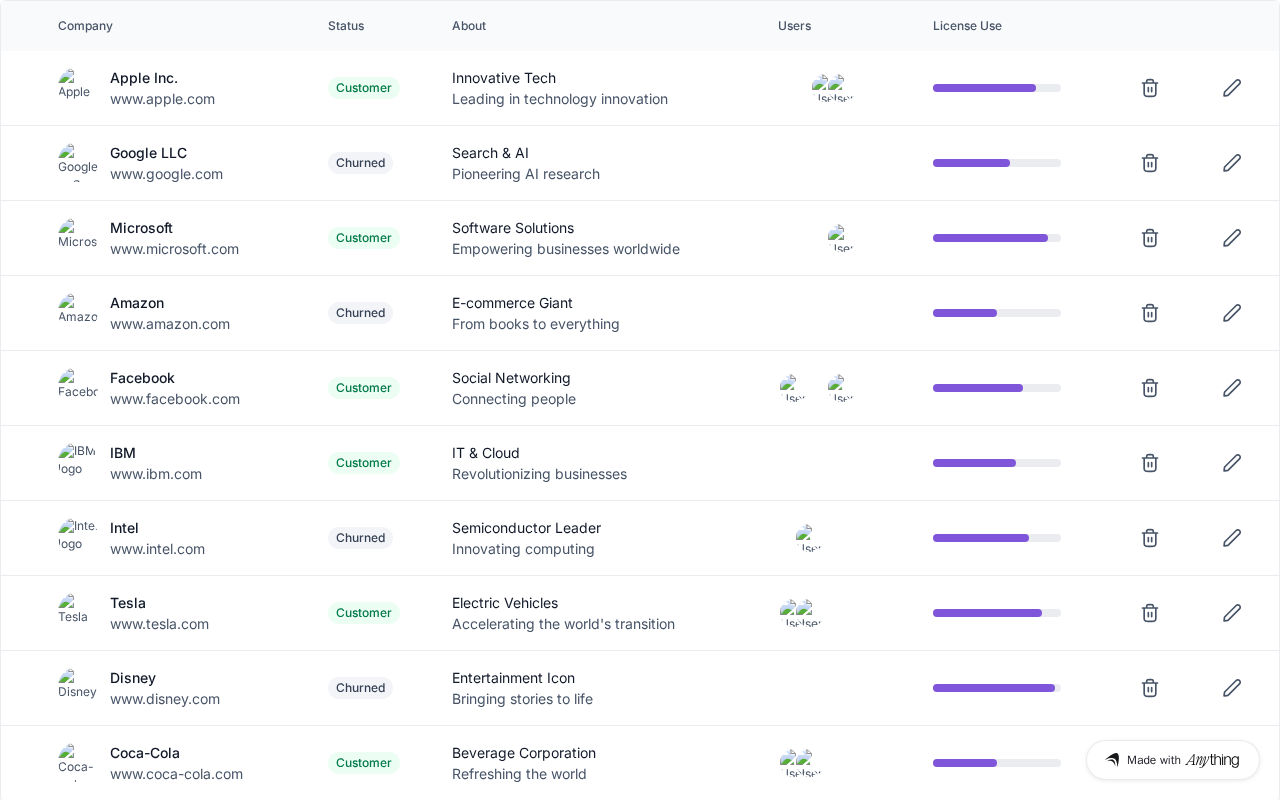This screenshot has height=800, width=1280.
Task: Click Churned status badge for Google
Action: pyautogui.click(x=360, y=163)
